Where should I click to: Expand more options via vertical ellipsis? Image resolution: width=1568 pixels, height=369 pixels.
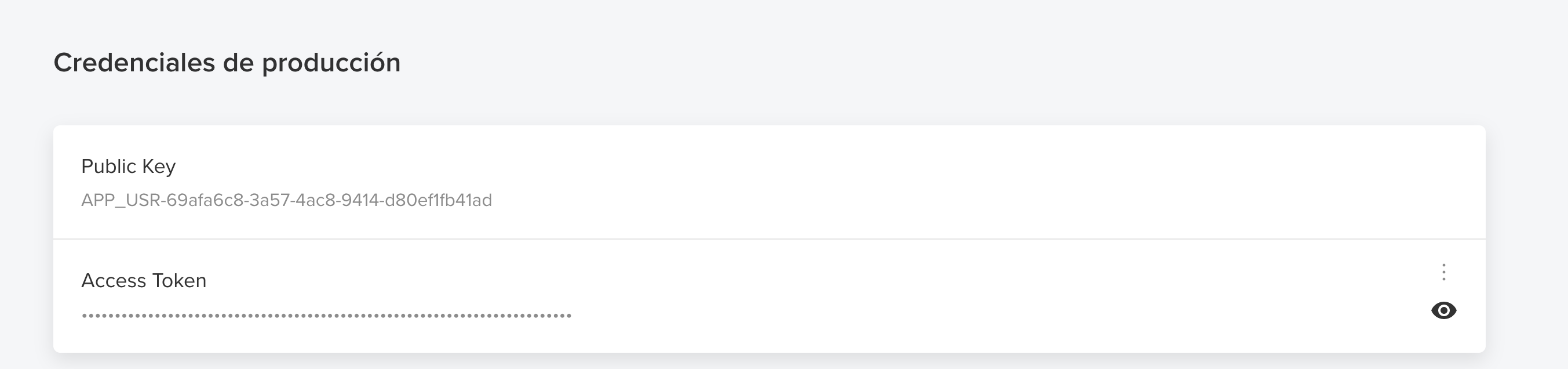[1443, 272]
